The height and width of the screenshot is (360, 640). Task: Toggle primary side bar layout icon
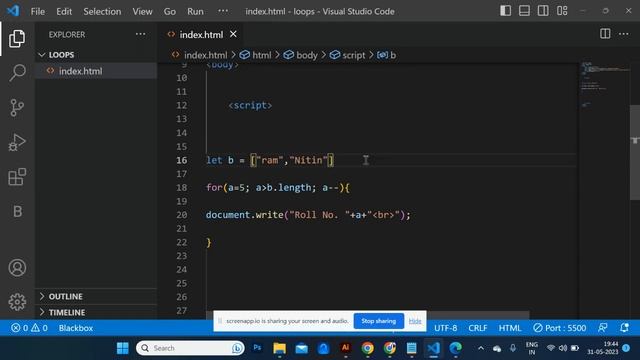pos(505,11)
